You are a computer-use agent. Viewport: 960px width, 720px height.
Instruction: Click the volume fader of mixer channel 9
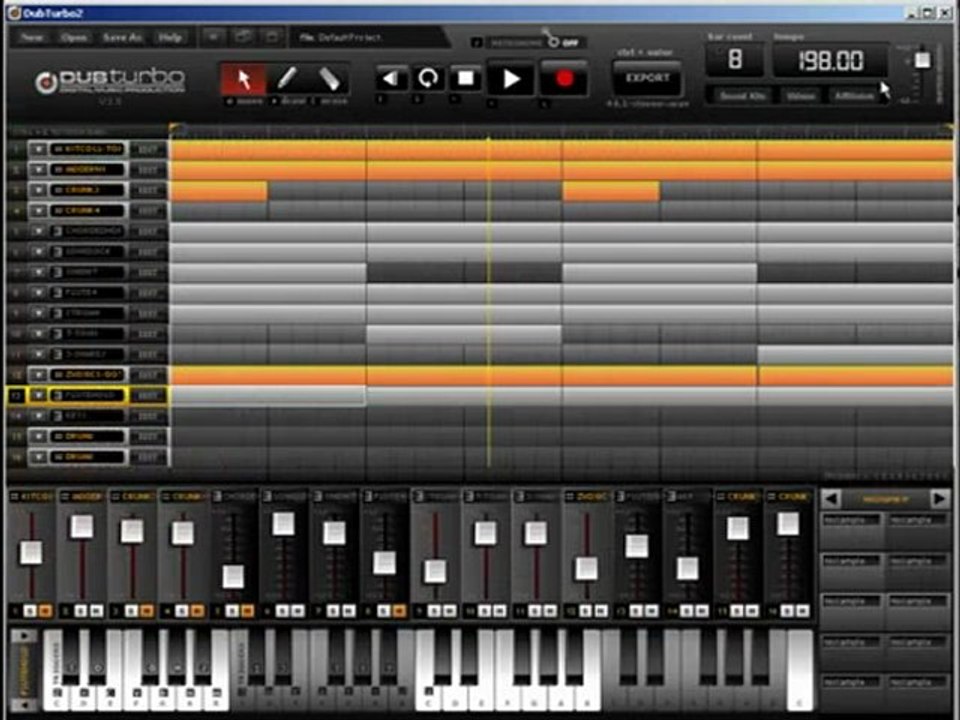click(435, 571)
